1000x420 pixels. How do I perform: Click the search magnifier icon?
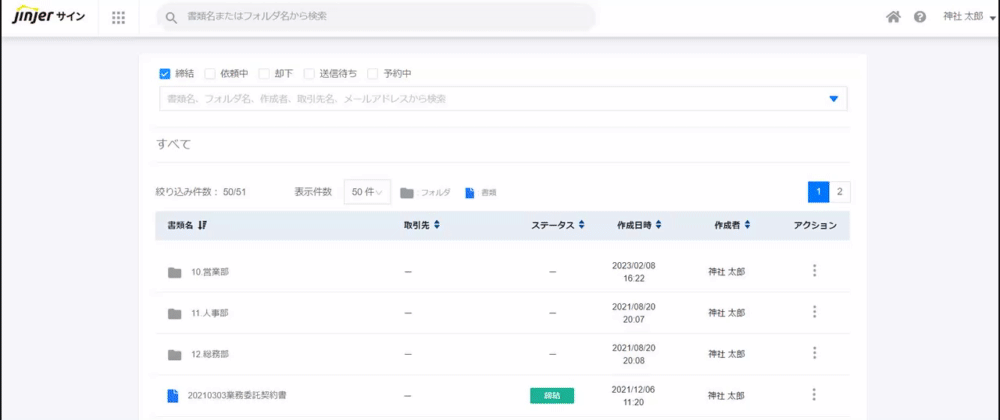pyautogui.click(x=171, y=18)
